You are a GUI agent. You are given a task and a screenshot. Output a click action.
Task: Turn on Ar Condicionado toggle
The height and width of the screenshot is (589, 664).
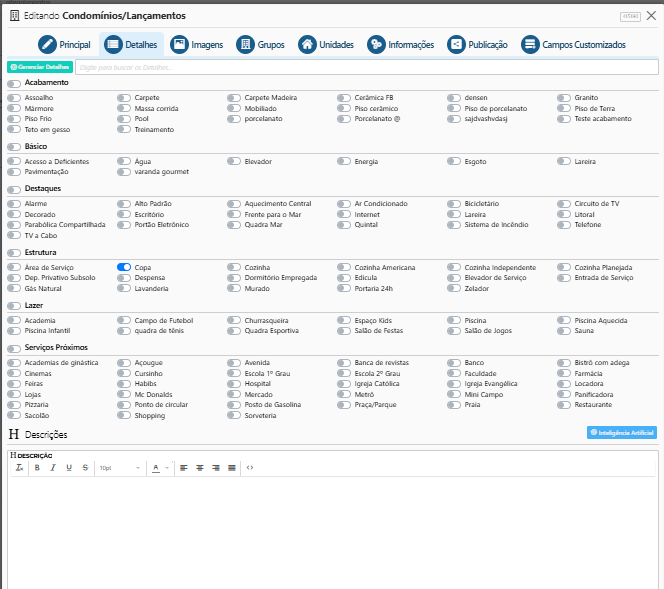point(344,204)
